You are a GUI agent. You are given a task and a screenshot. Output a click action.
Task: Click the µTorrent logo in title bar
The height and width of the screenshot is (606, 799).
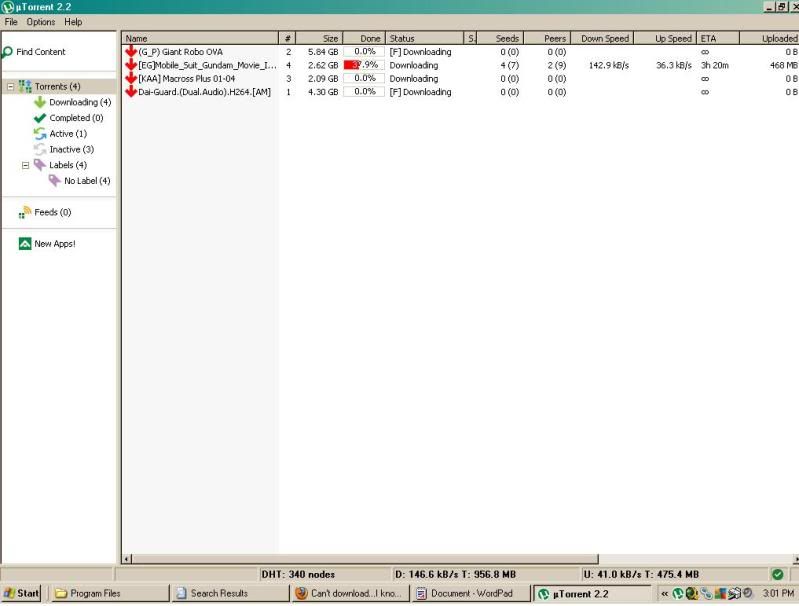pos(7,7)
